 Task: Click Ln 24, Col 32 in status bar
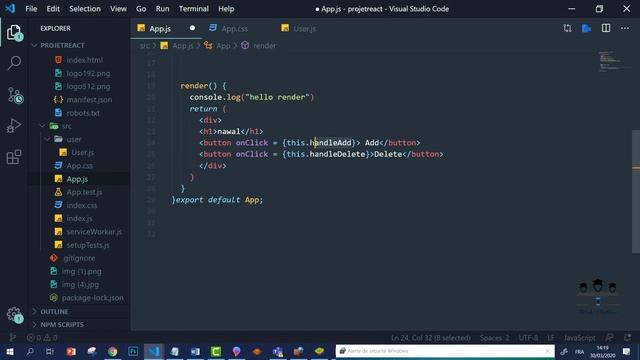430,338
